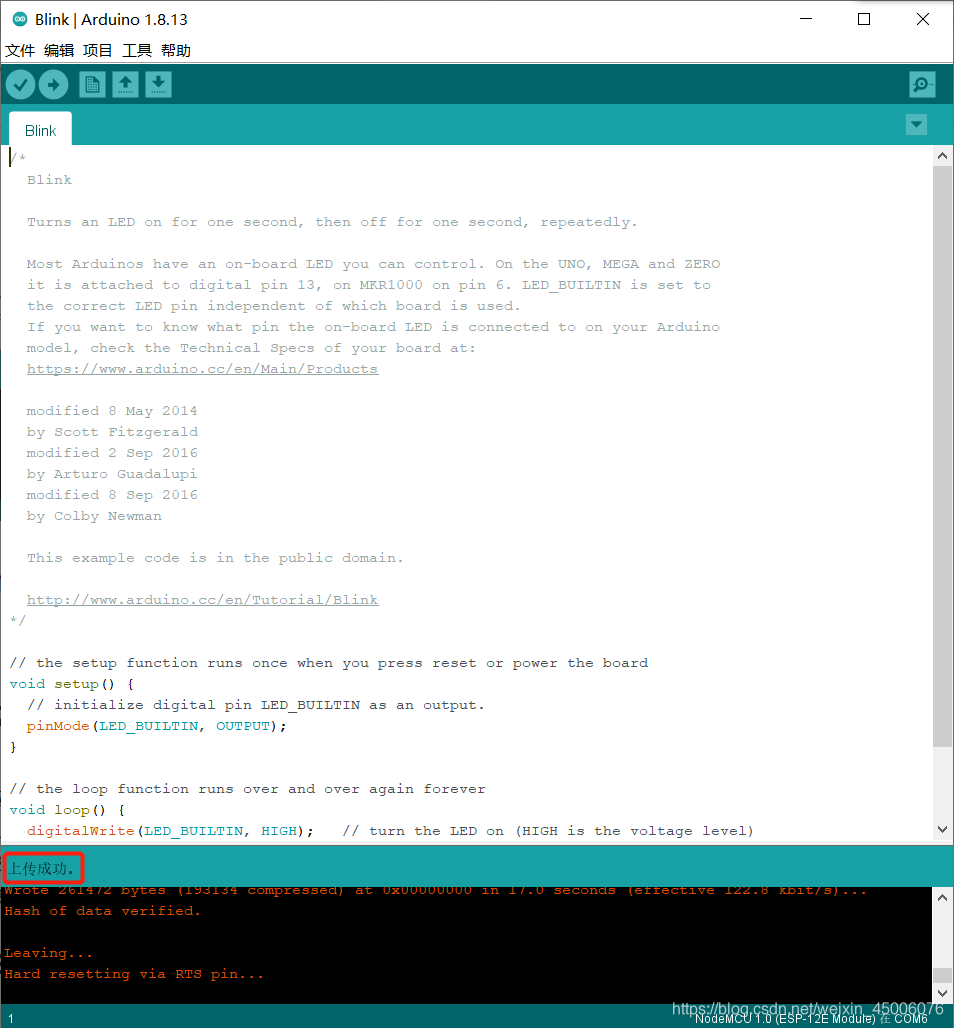Click the 'void loop() {' code line
954x1028 pixels.
coord(67,810)
